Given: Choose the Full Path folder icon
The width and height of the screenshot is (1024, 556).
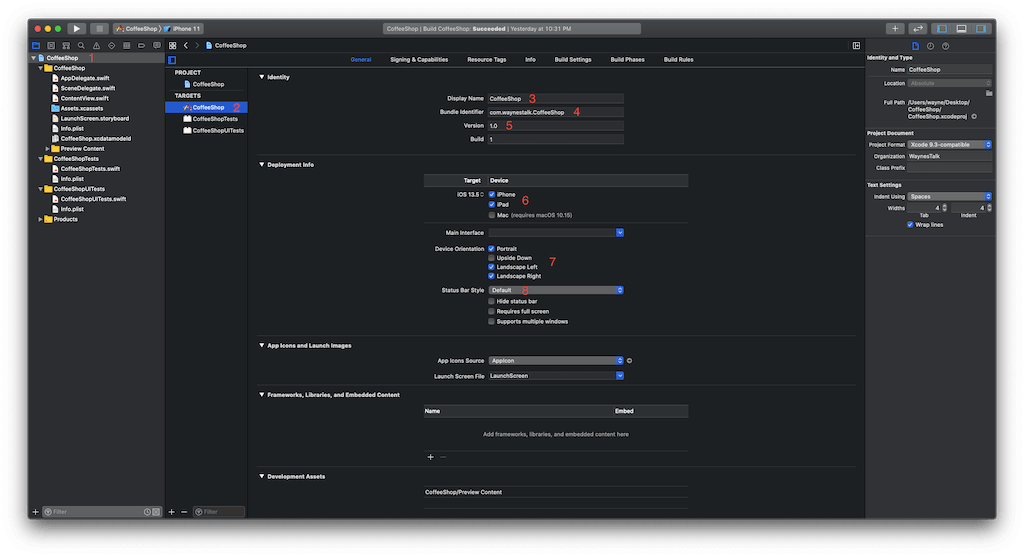Looking at the screenshot, I should coord(989,93).
